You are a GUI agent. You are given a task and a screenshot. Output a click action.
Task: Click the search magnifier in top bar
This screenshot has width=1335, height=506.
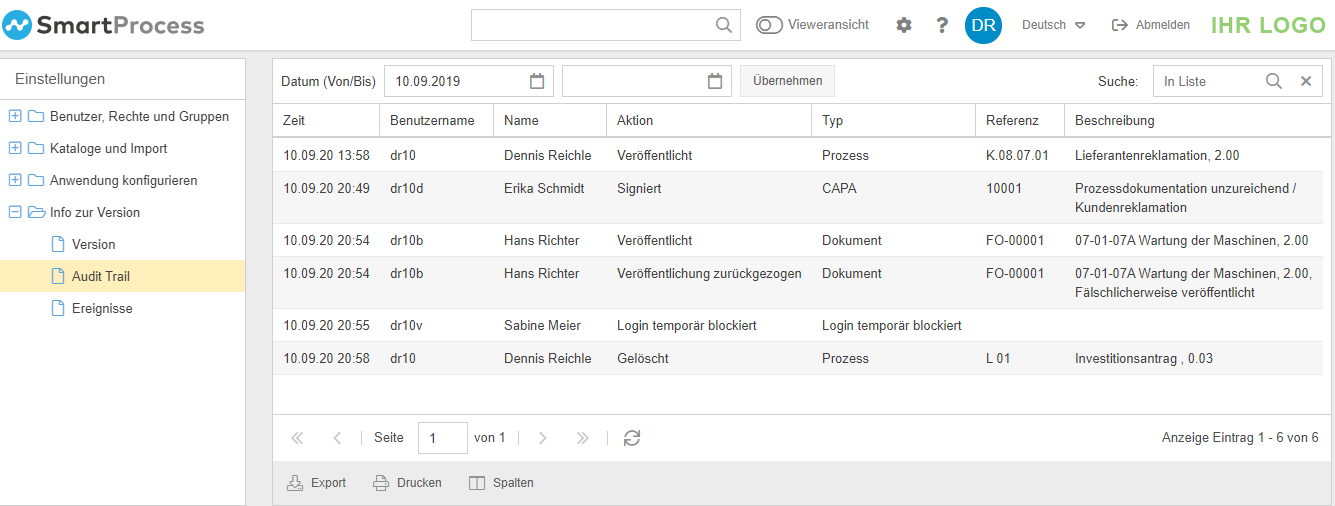click(724, 25)
